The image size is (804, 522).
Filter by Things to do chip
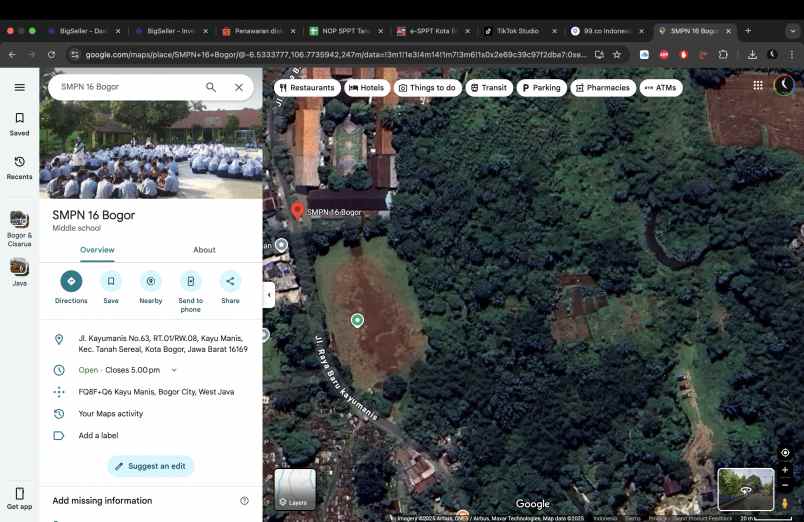click(428, 88)
